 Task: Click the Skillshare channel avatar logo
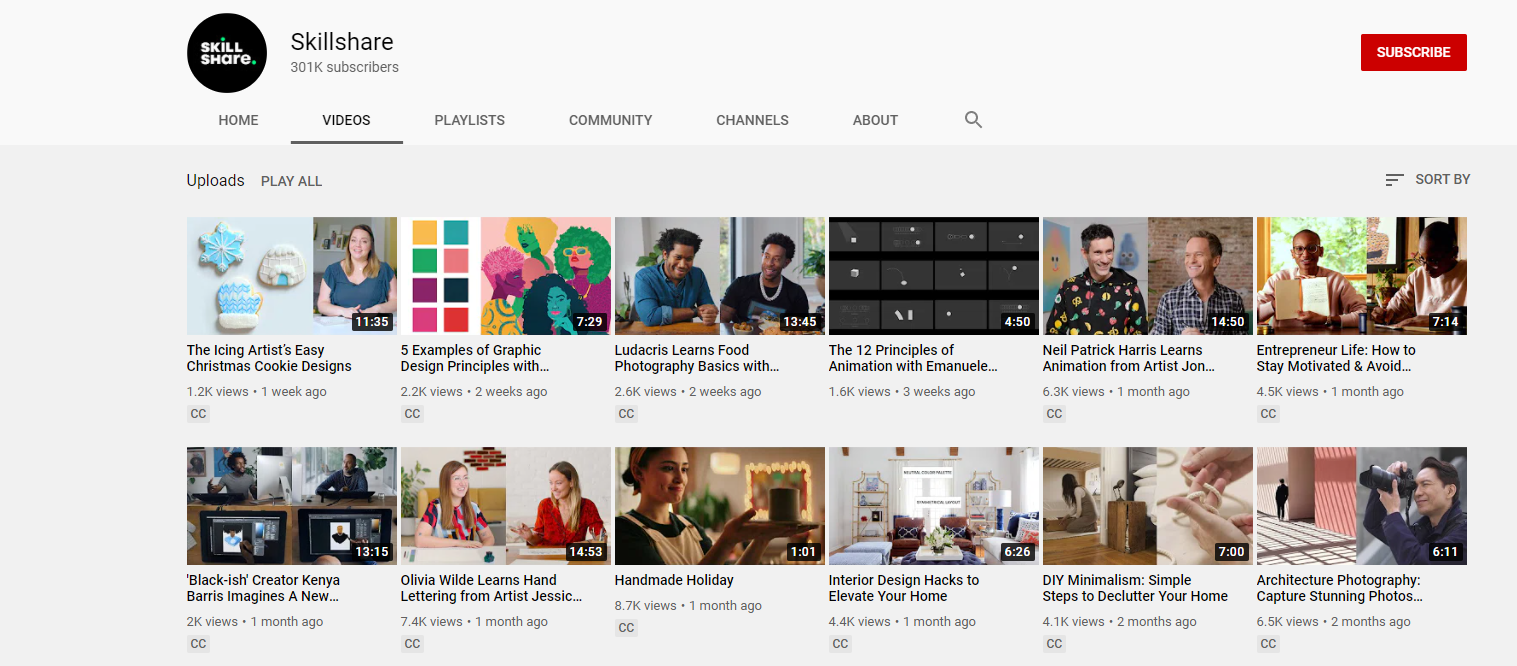click(227, 53)
